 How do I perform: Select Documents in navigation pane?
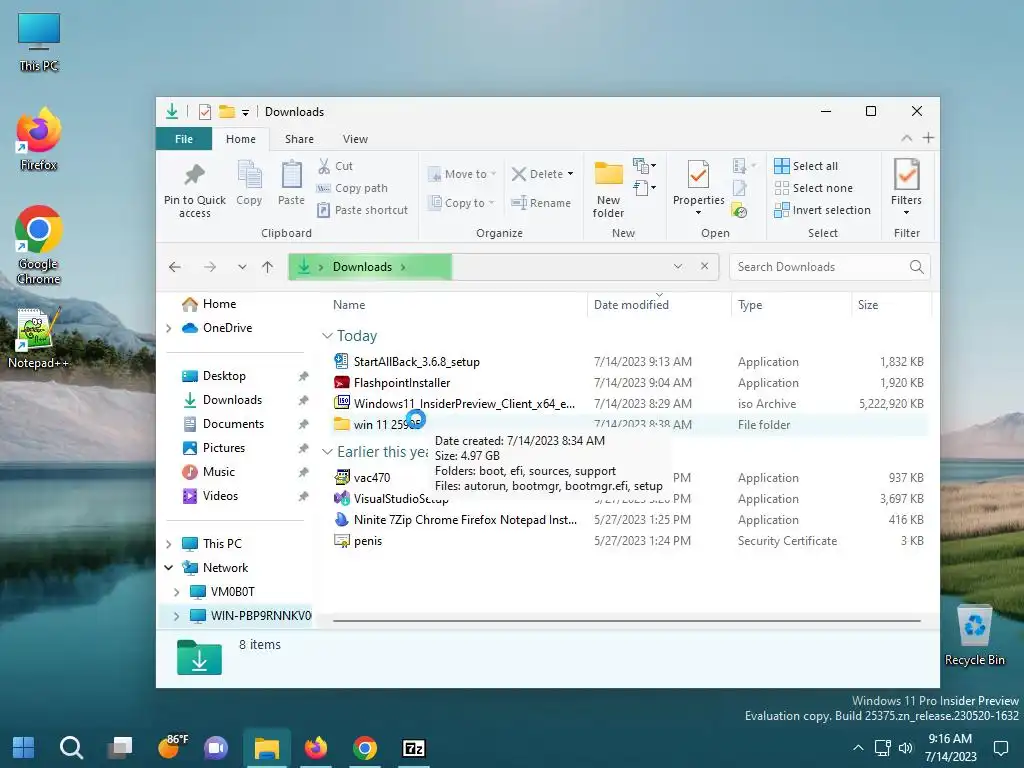point(233,424)
